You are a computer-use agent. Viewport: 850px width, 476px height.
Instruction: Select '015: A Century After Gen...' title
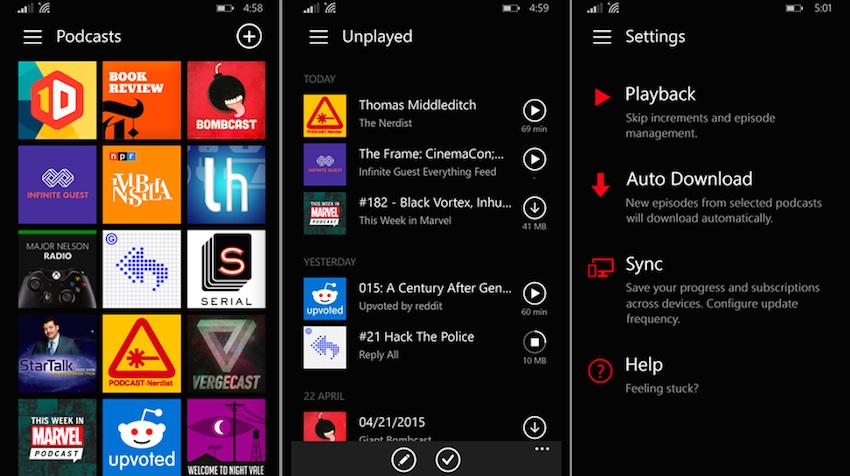(x=435, y=288)
